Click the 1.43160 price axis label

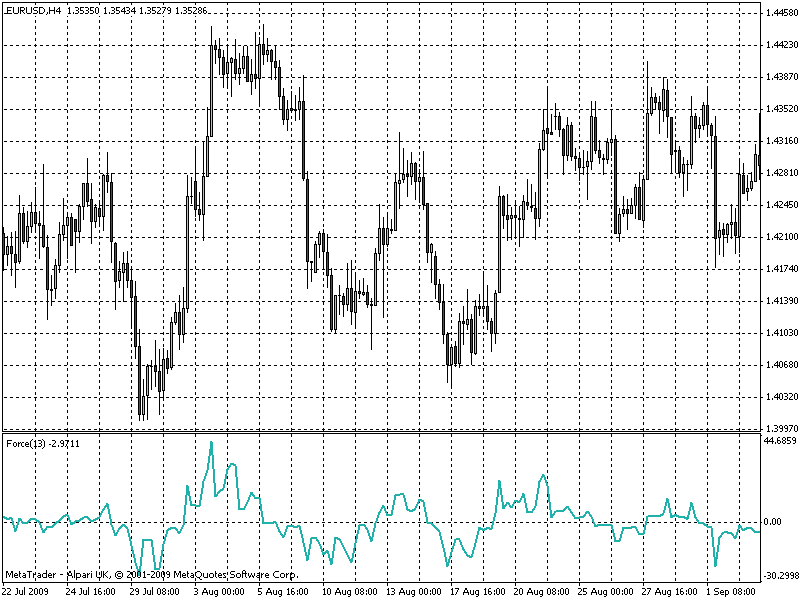coord(782,141)
